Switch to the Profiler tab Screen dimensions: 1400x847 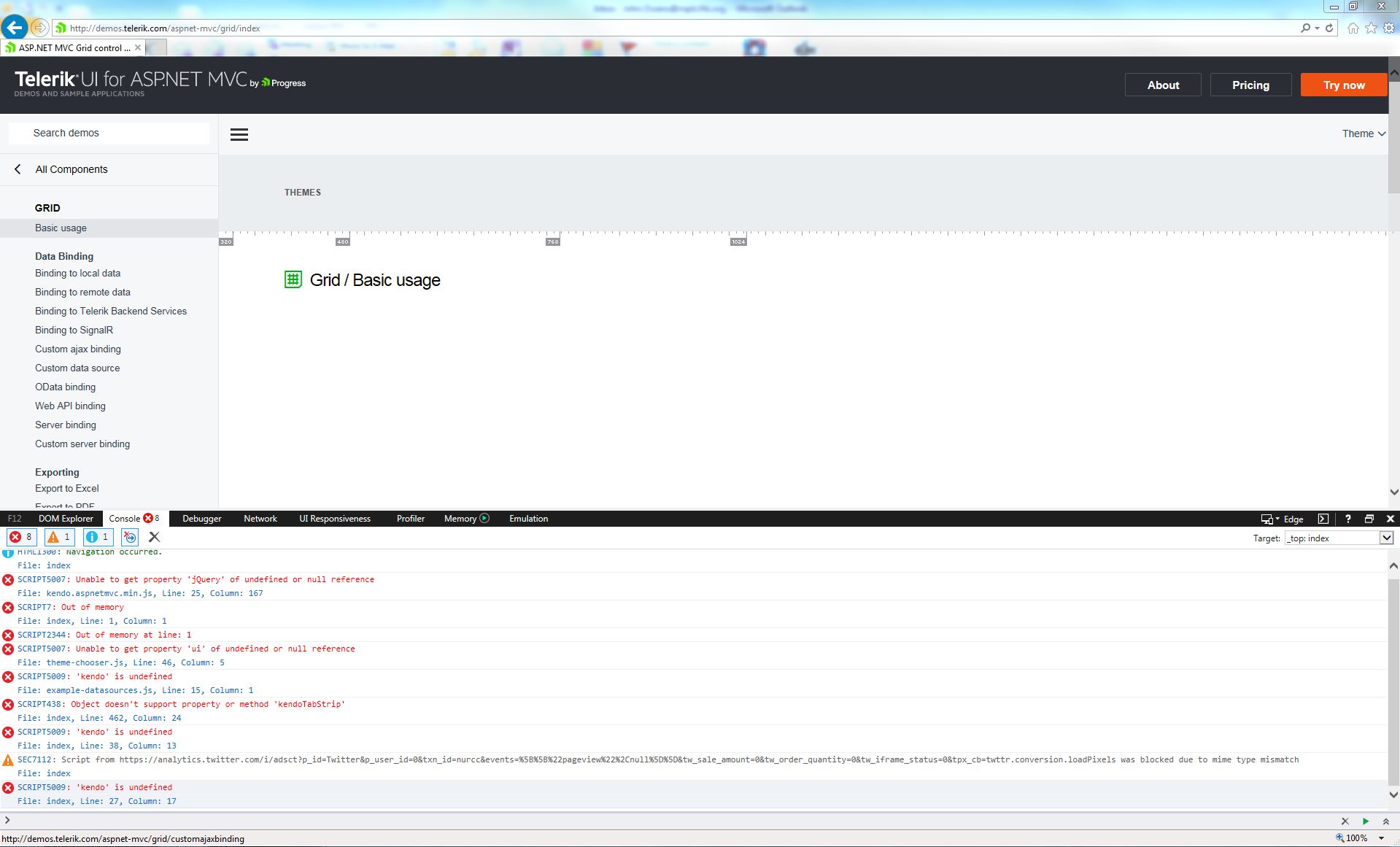(x=411, y=519)
